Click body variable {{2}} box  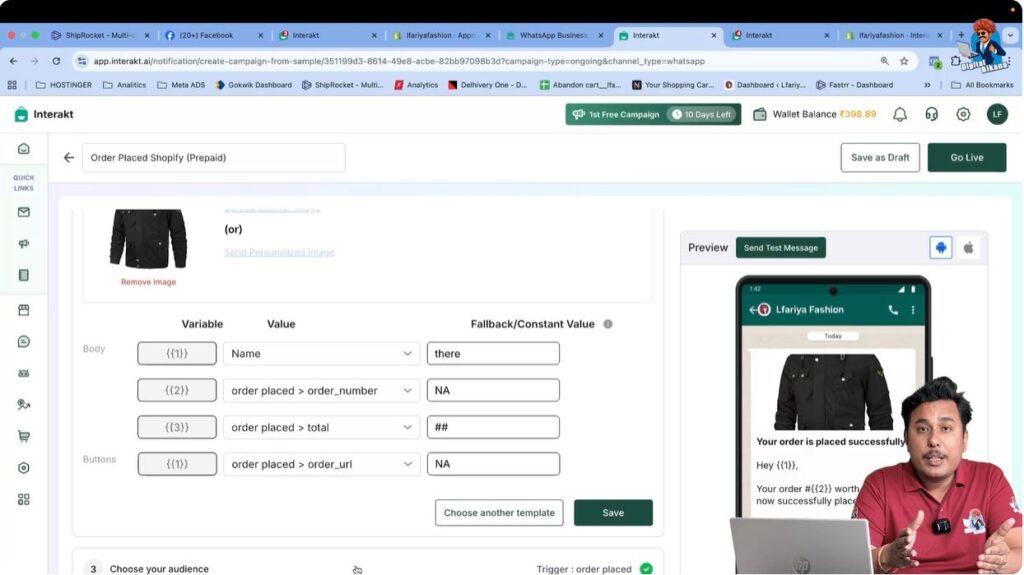point(177,390)
